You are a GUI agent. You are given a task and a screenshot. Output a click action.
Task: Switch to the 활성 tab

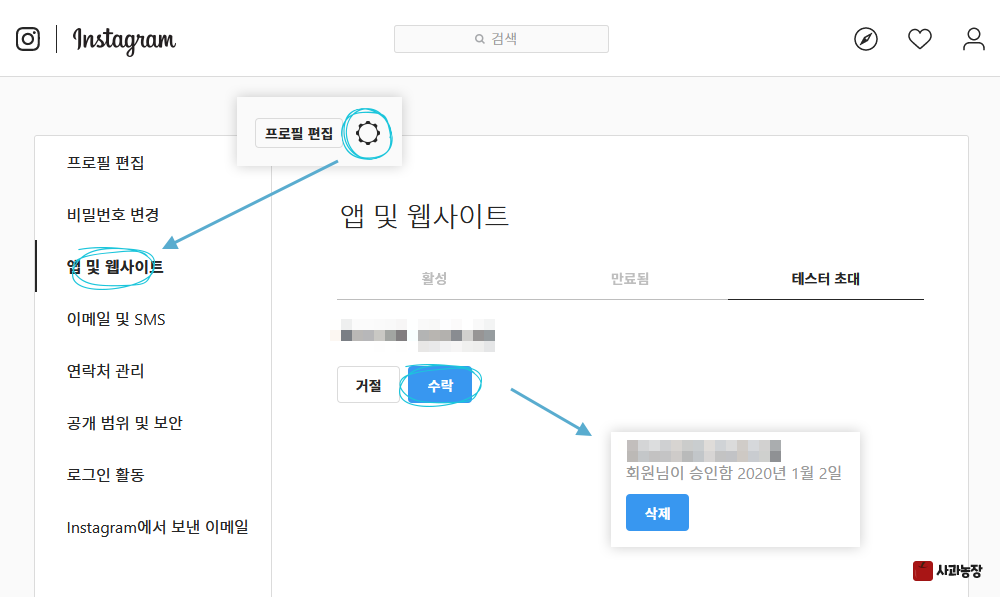point(434,279)
